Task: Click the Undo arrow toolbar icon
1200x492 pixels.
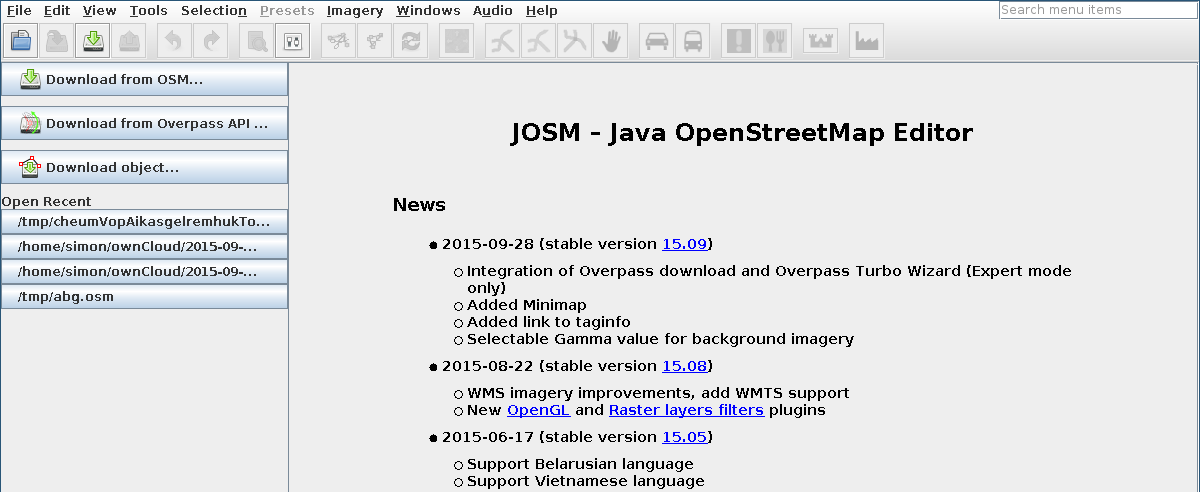Action: pos(174,41)
